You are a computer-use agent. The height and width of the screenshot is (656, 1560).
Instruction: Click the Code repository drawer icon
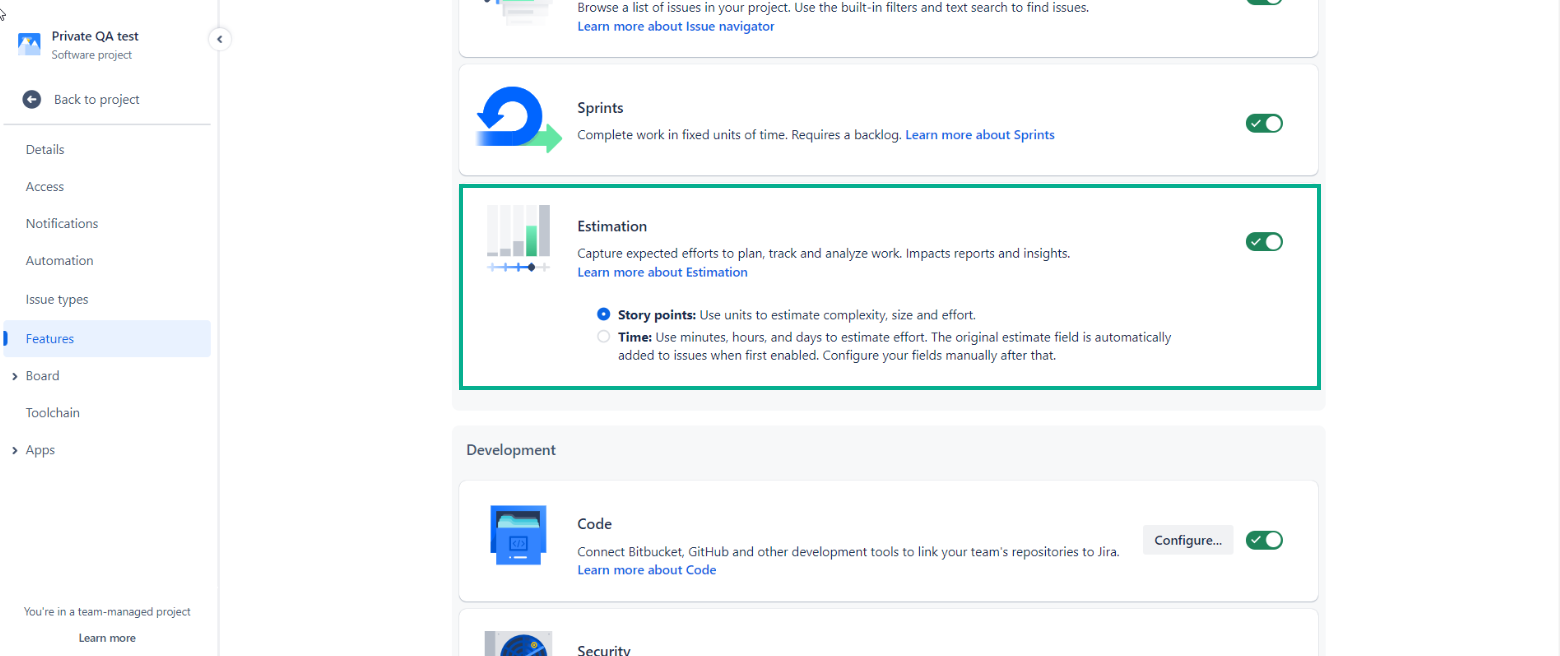point(518,535)
